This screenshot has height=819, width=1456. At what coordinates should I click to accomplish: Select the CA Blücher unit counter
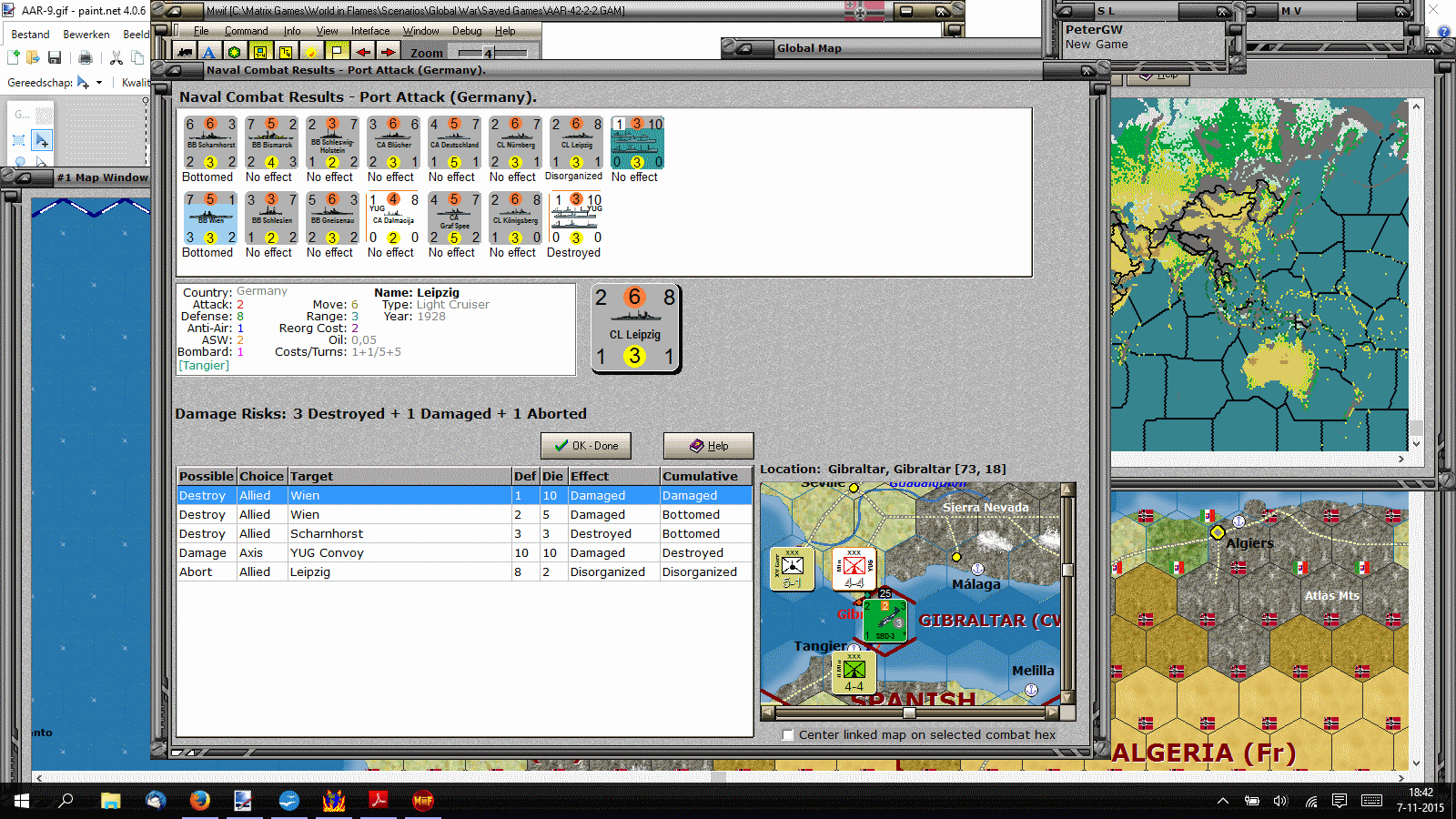coord(393,143)
